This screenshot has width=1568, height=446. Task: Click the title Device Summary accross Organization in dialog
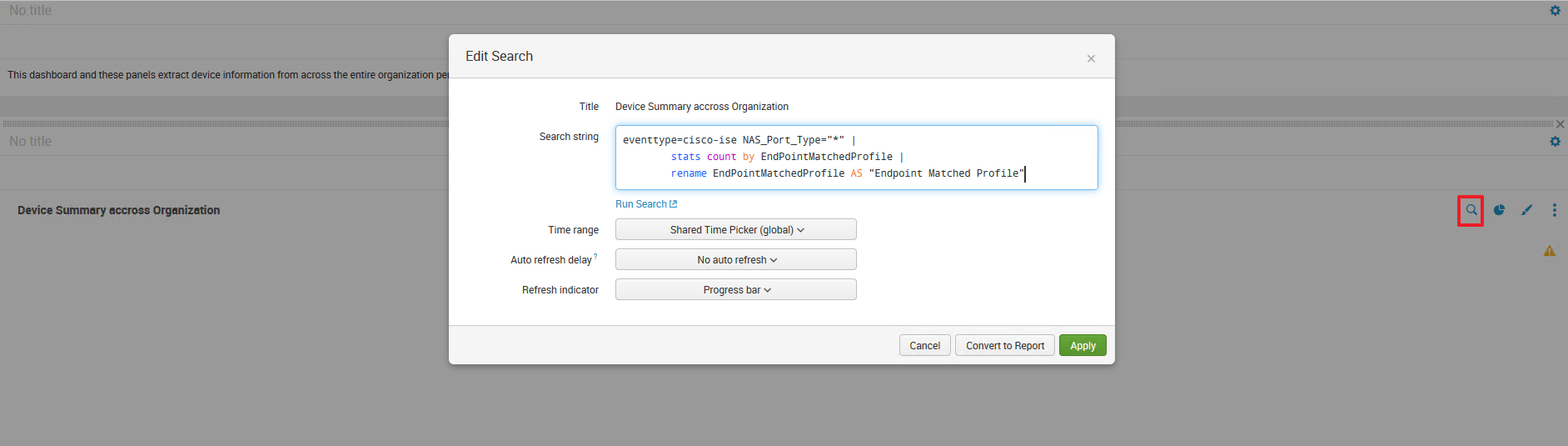tap(702, 107)
